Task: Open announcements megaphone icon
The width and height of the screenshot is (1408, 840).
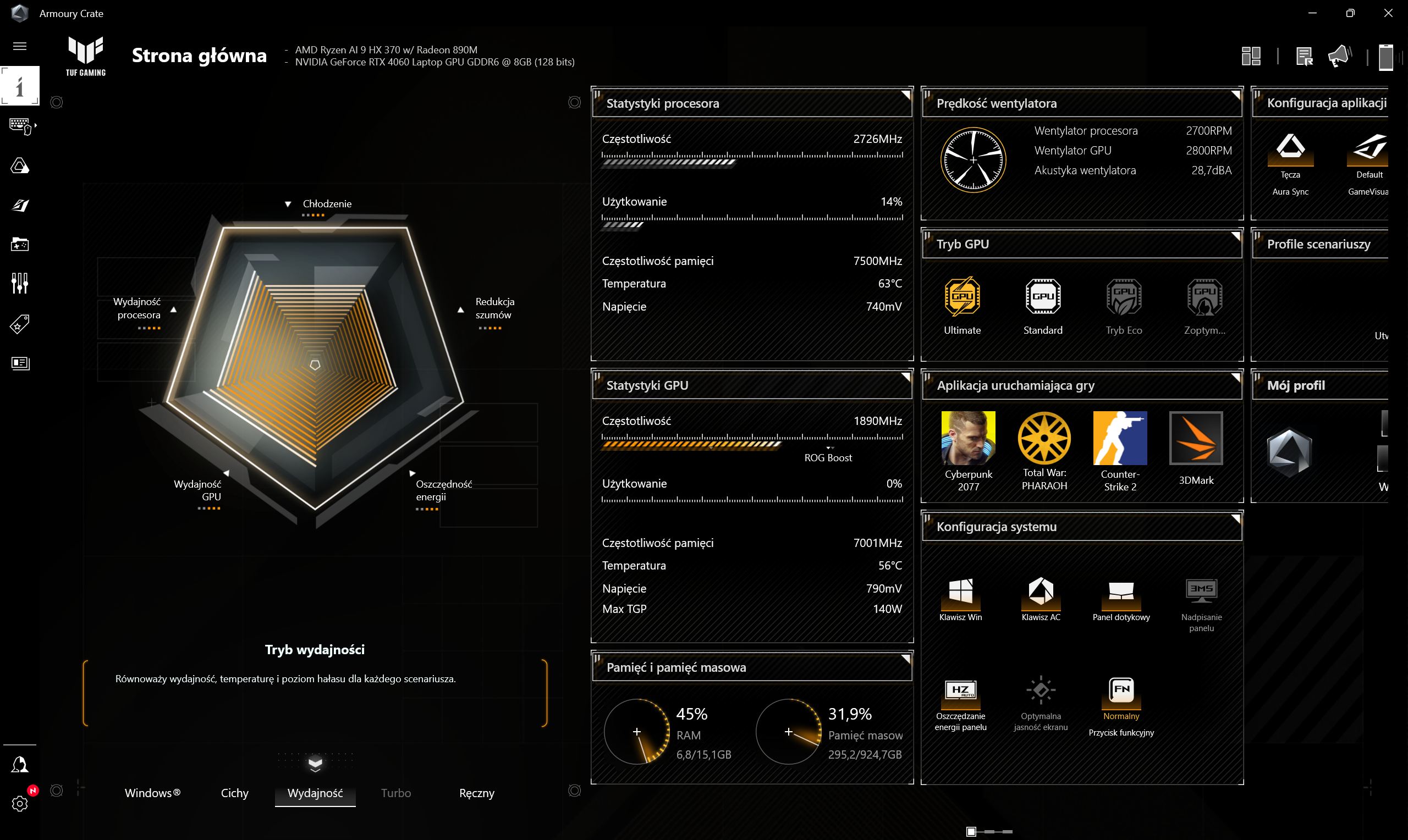Action: click(x=1340, y=56)
